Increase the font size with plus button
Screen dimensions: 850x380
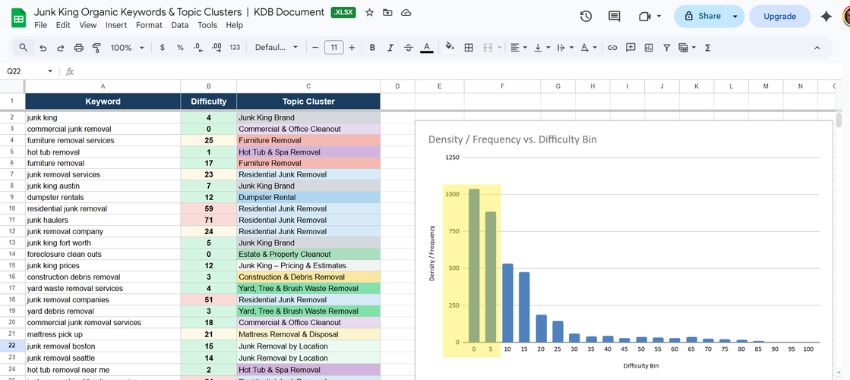pyautogui.click(x=352, y=48)
